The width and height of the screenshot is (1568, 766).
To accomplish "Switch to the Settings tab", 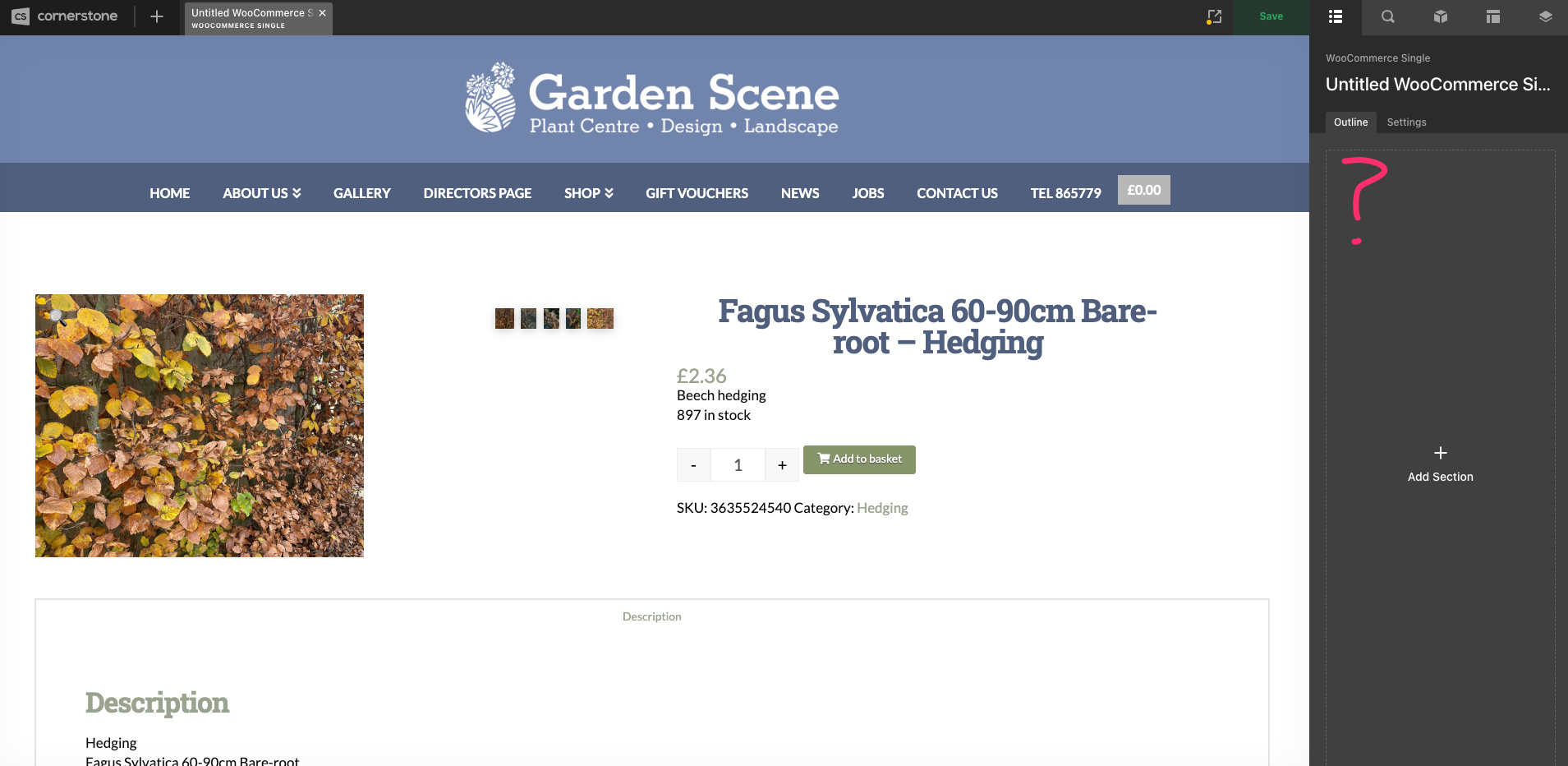I will [1405, 122].
